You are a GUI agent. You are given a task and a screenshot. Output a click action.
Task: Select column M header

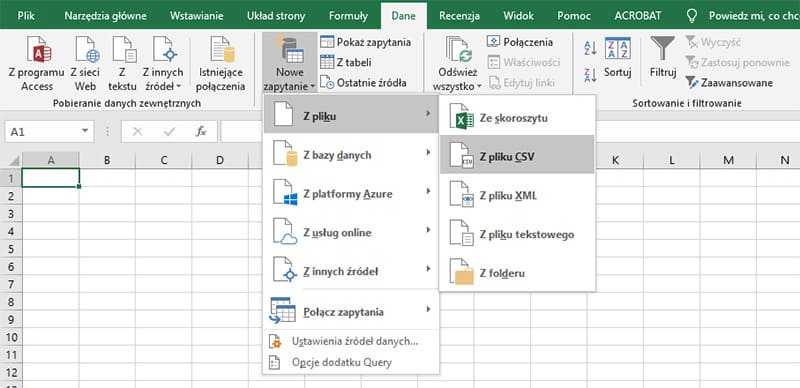pos(728,160)
